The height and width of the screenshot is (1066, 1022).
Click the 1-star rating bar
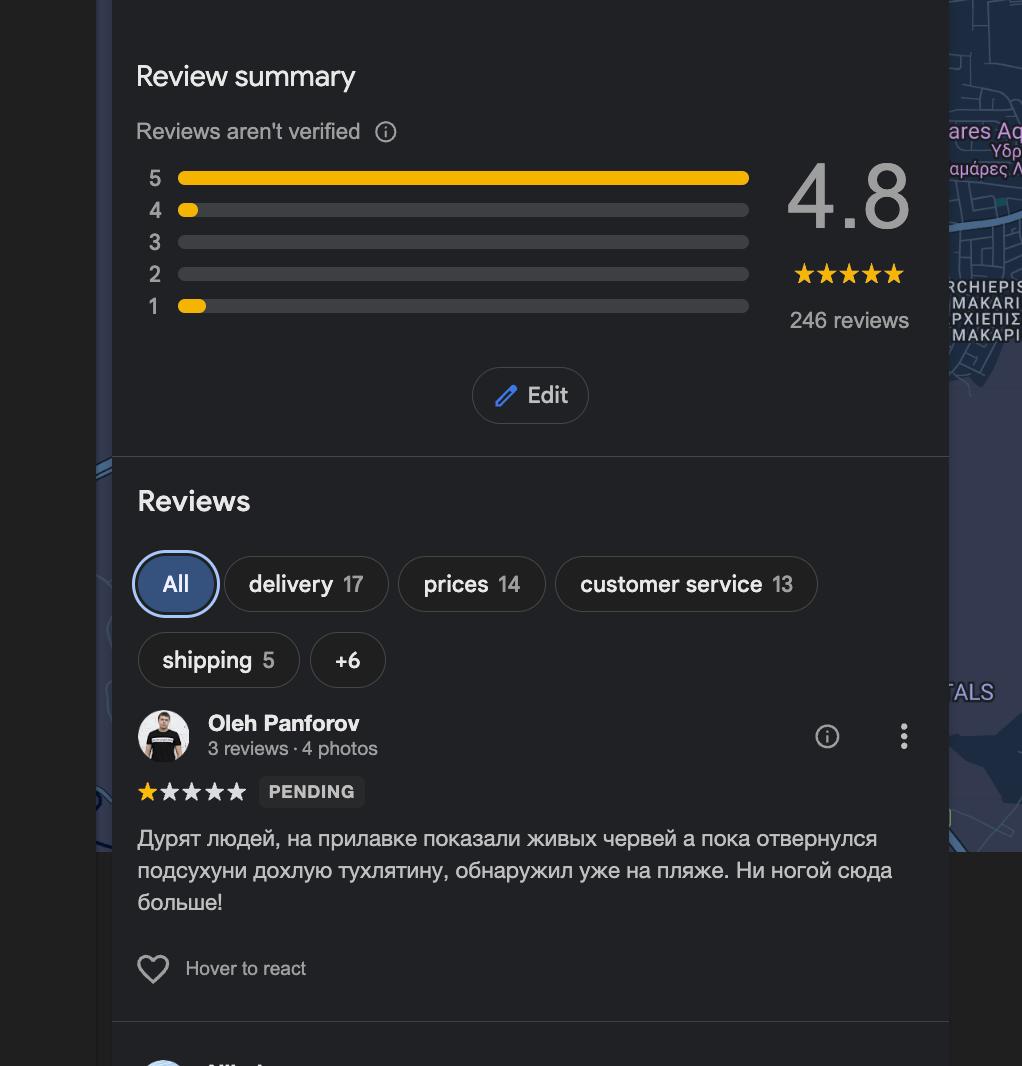(x=463, y=306)
